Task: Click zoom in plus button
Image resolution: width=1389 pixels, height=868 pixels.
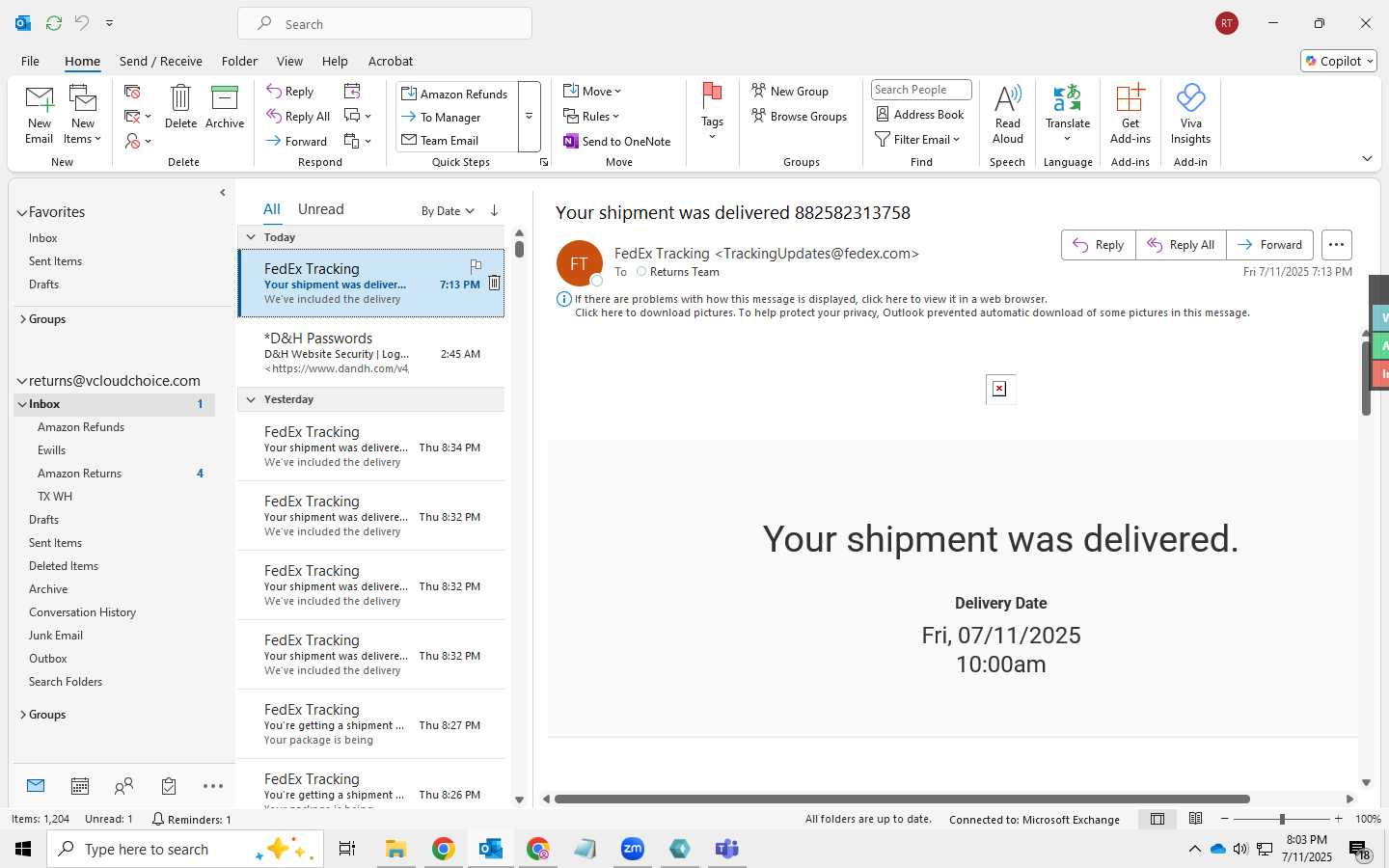Action: pyautogui.click(x=1338, y=819)
